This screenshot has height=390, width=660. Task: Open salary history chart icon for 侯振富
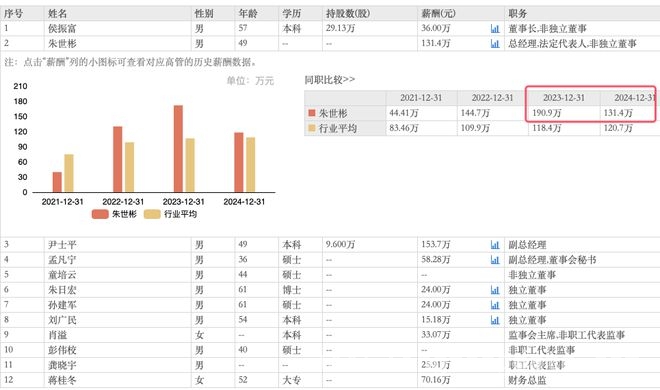(495, 29)
